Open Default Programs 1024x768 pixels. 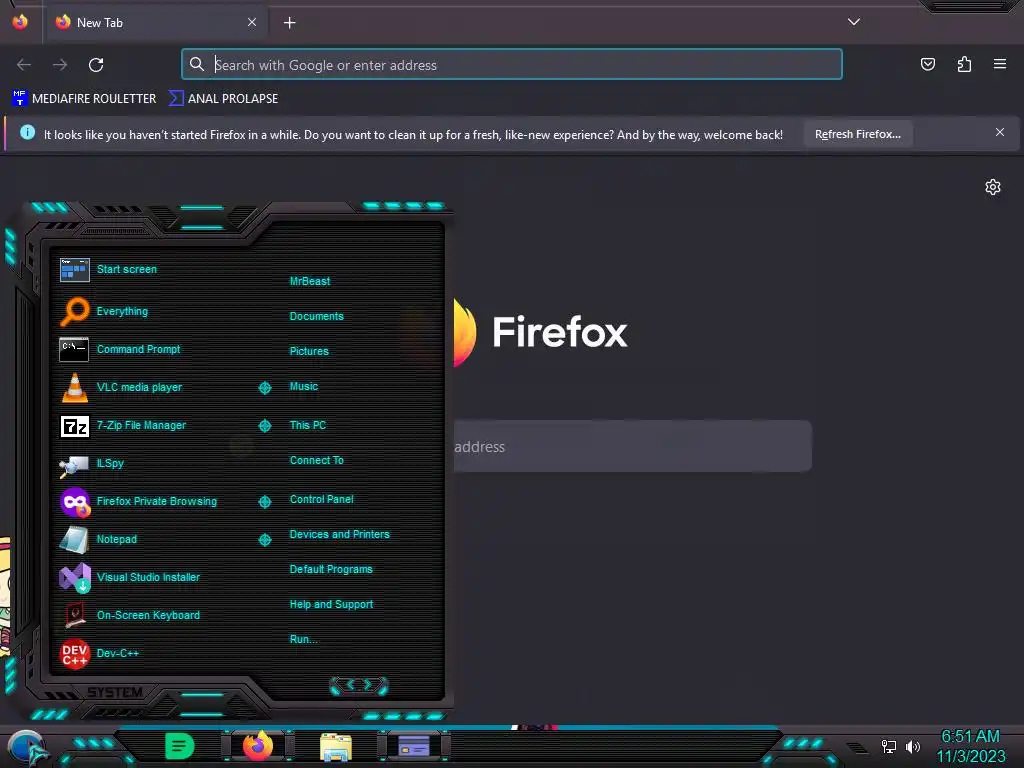331,569
